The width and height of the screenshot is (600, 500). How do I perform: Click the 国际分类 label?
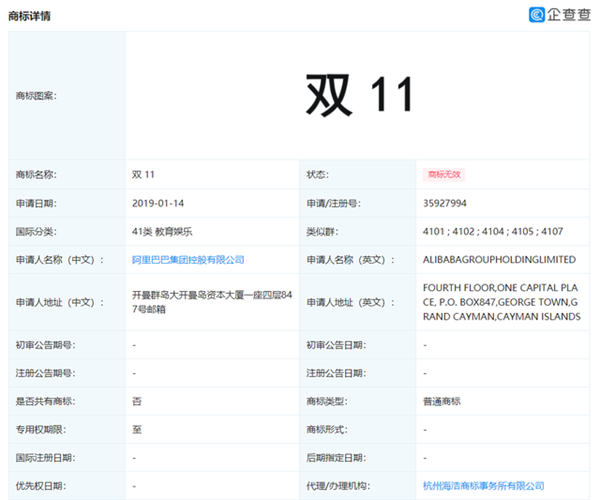coord(36,231)
